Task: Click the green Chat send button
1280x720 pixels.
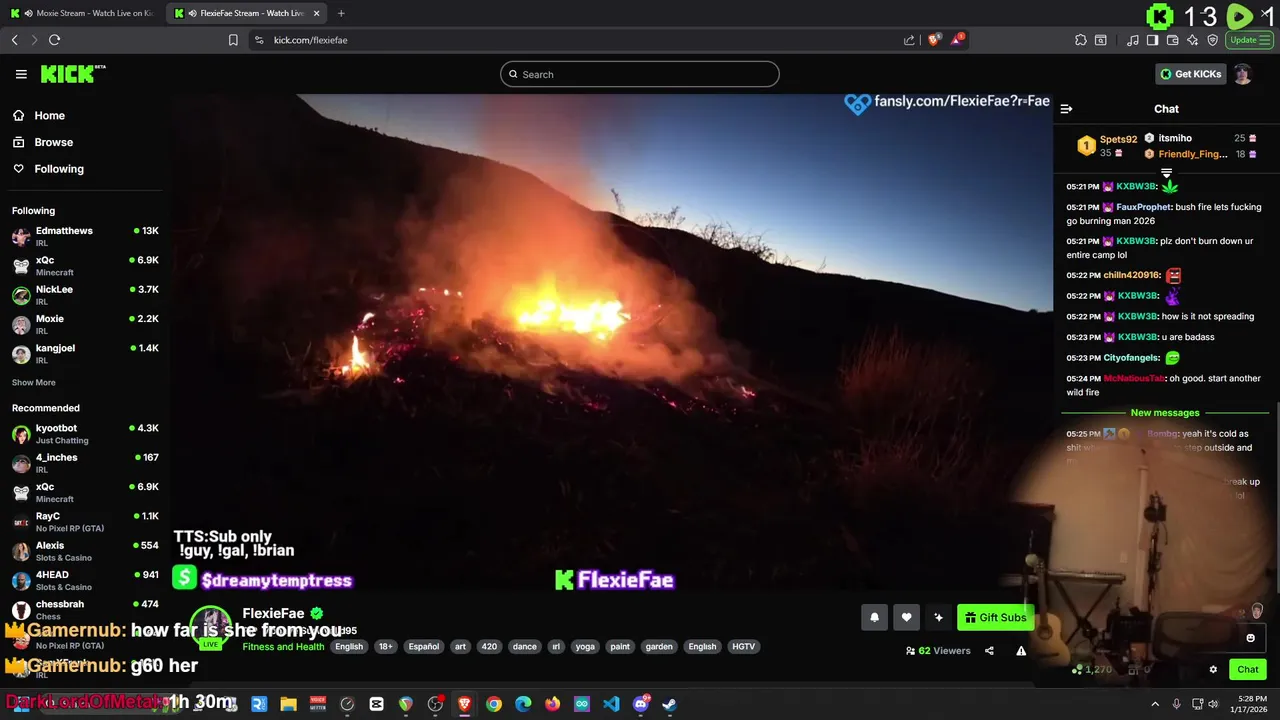Action: pyautogui.click(x=1248, y=670)
